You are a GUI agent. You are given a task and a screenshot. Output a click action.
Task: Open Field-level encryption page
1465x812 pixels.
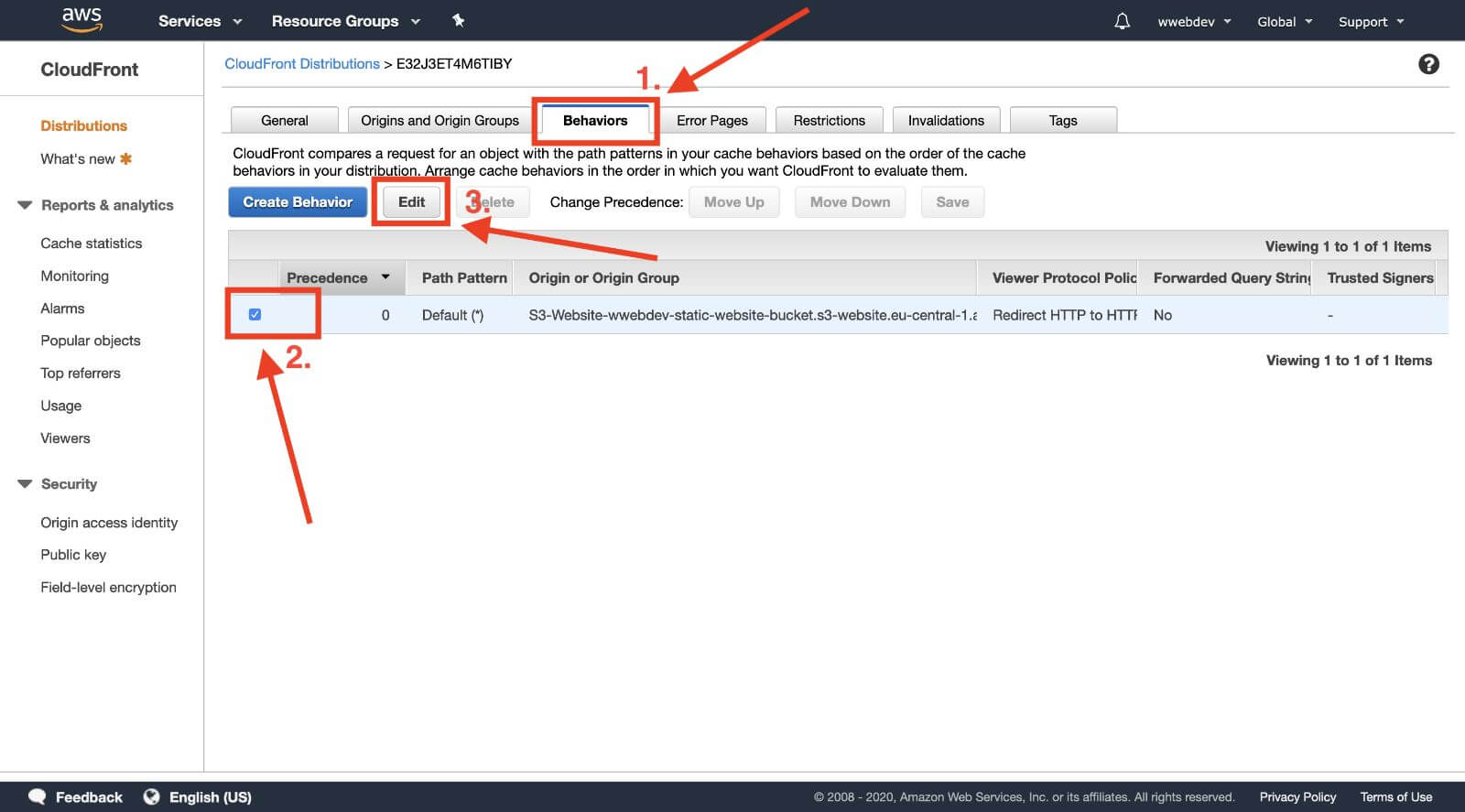point(108,587)
